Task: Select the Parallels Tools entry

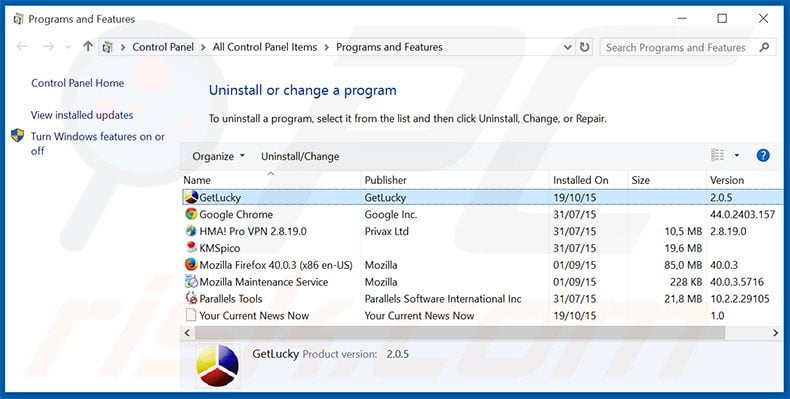Action: pyautogui.click(x=231, y=299)
